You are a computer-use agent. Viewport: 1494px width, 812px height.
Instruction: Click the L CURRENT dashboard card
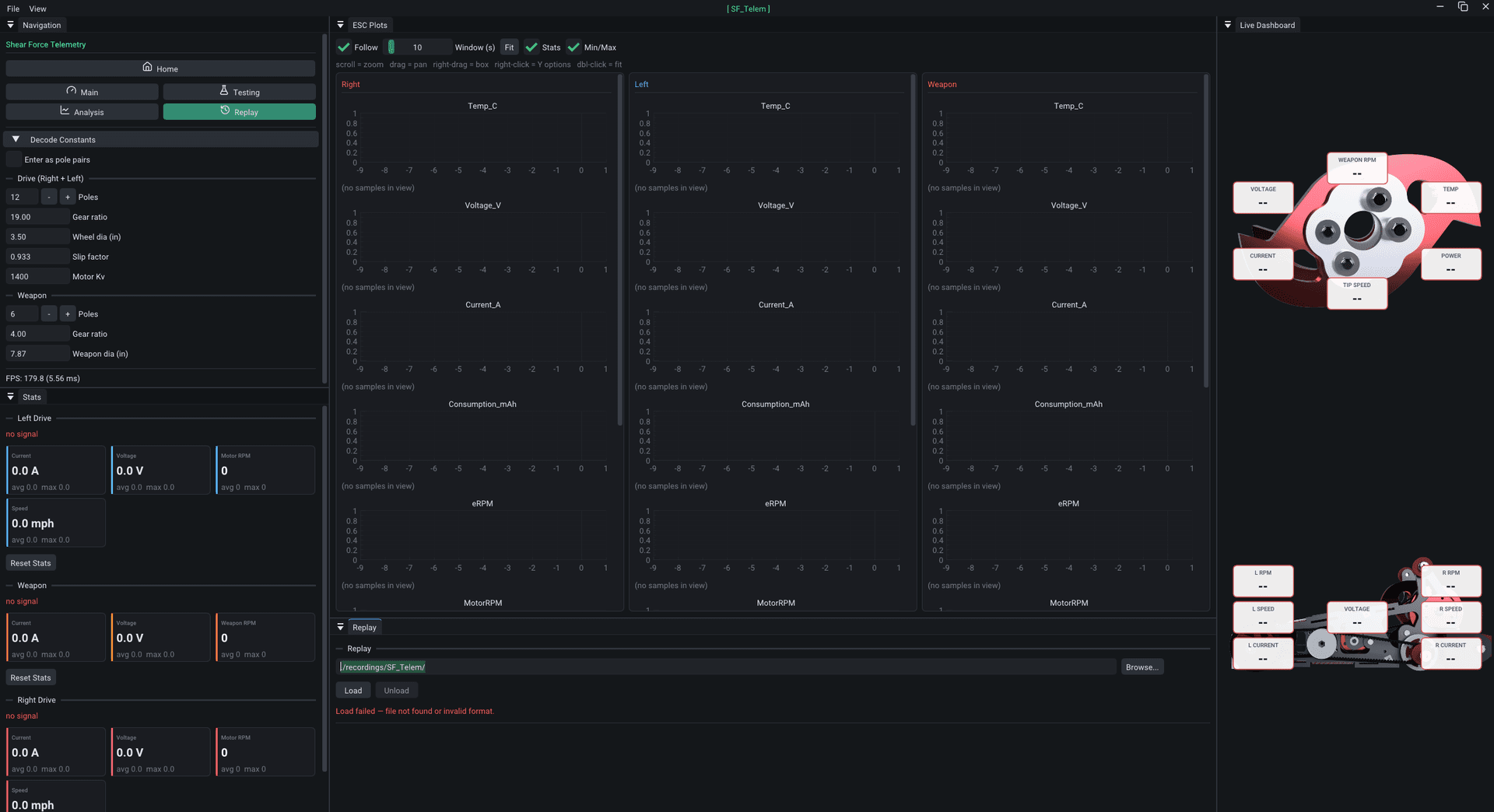coord(1263,653)
